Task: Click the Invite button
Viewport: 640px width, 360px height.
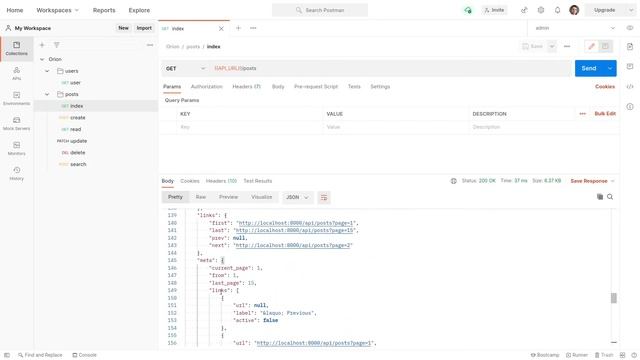Action: [x=494, y=10]
